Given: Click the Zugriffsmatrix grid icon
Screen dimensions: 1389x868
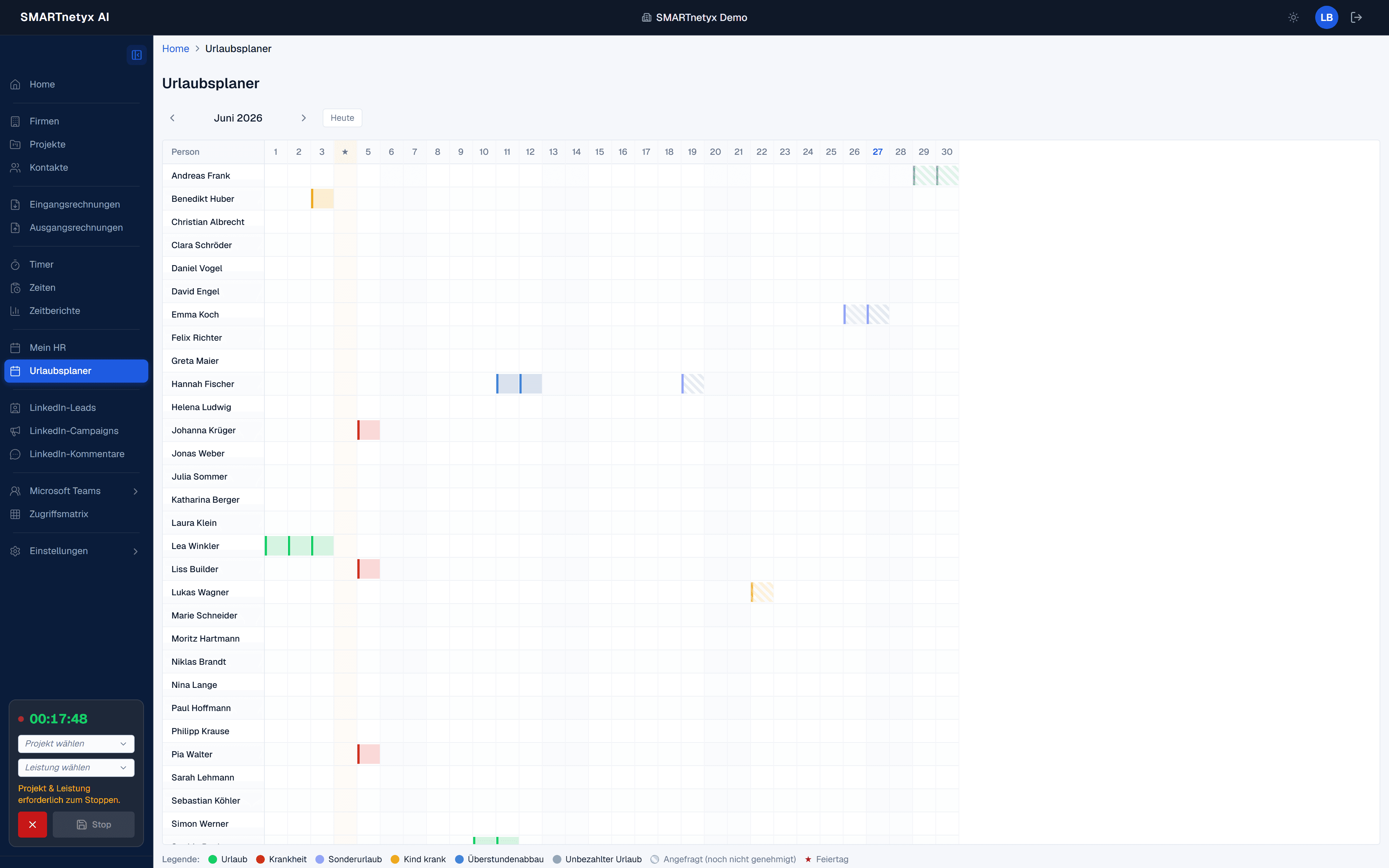Looking at the screenshot, I should [16, 514].
